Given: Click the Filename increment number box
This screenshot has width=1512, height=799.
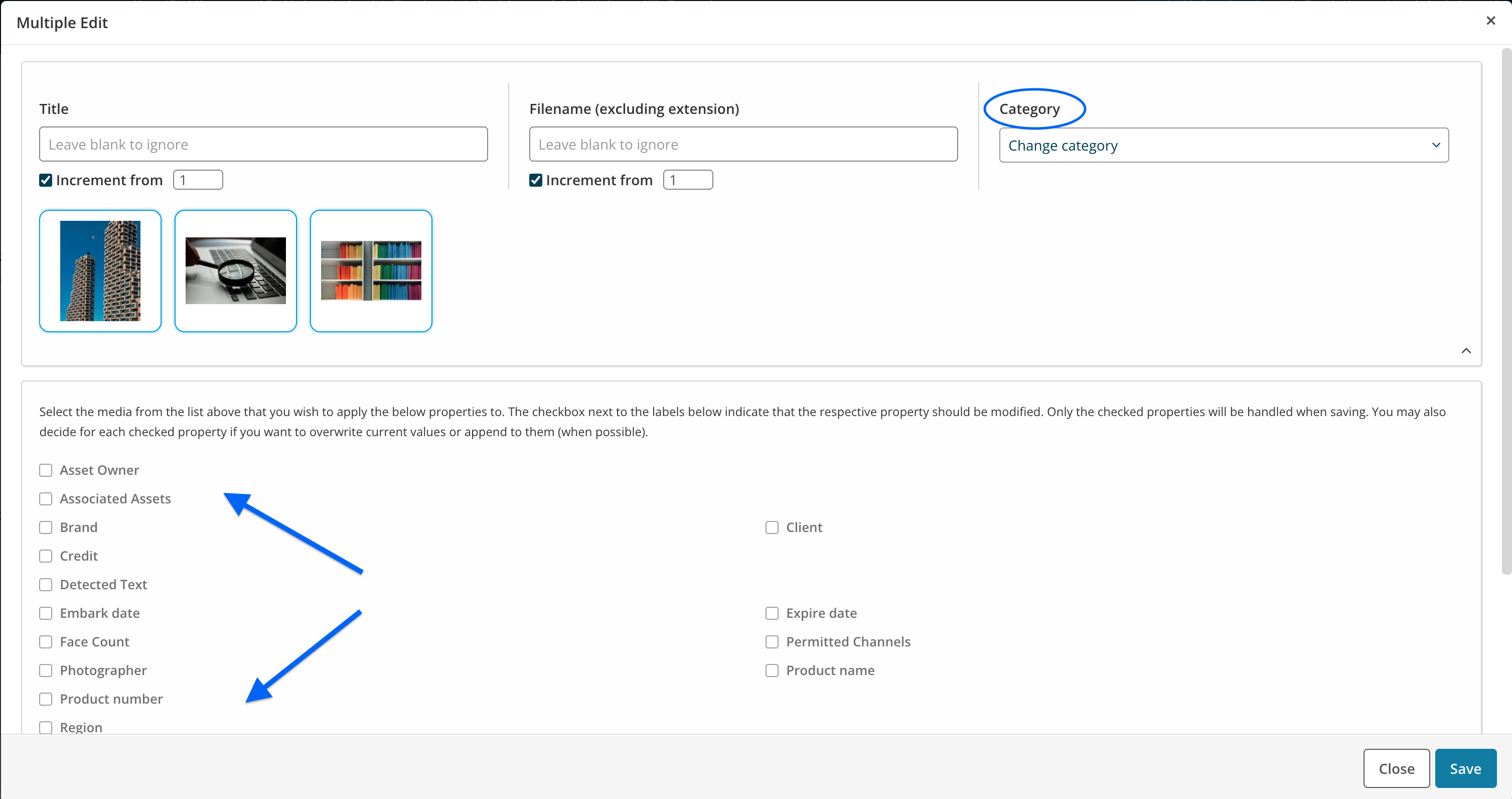Looking at the screenshot, I should coord(688,180).
